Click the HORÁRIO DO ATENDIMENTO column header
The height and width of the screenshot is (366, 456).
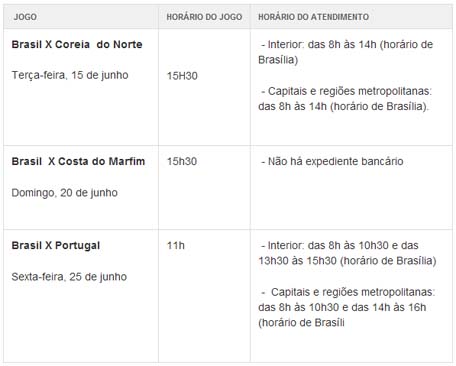pos(313,17)
